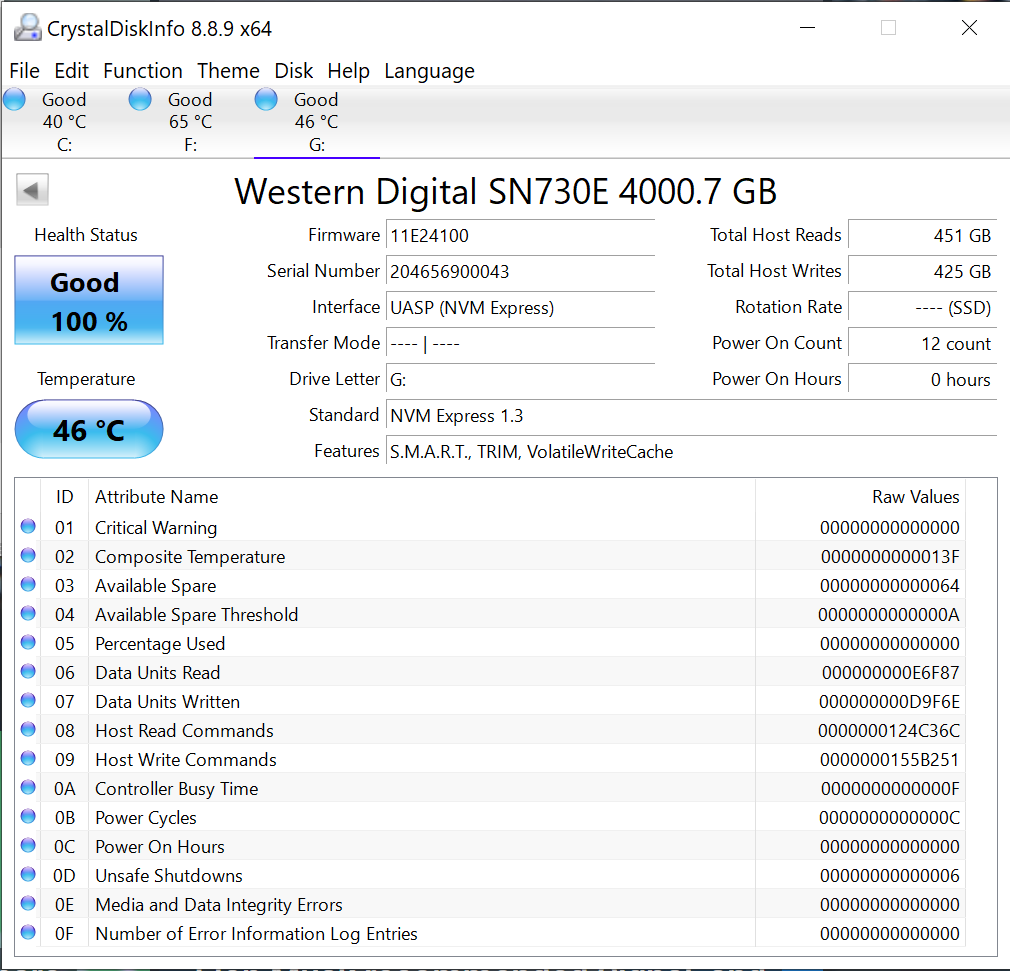The image size is (1010, 971).
Task: Open the File menu
Action: click(24, 71)
